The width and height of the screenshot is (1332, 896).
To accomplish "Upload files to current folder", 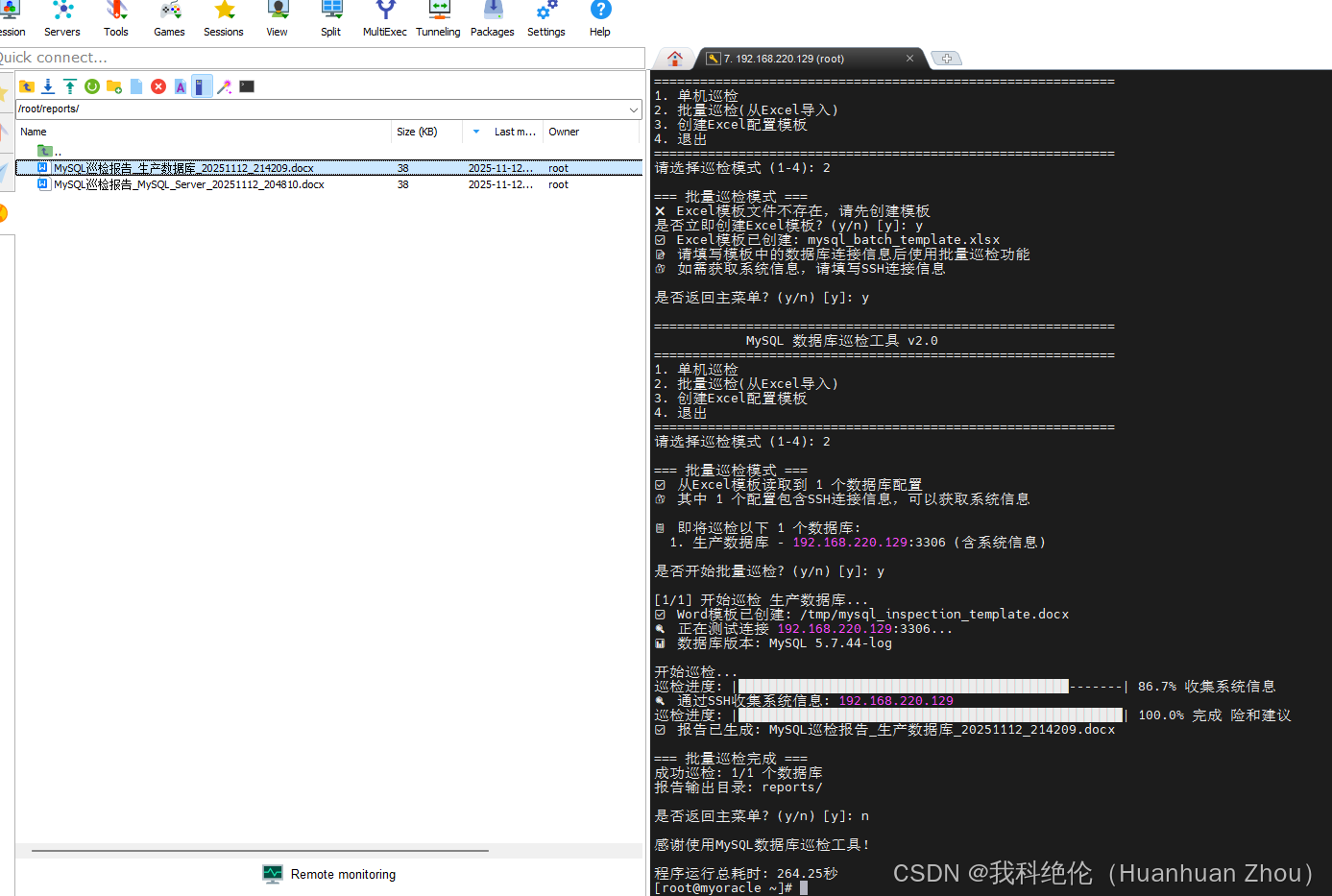I will [70, 86].
